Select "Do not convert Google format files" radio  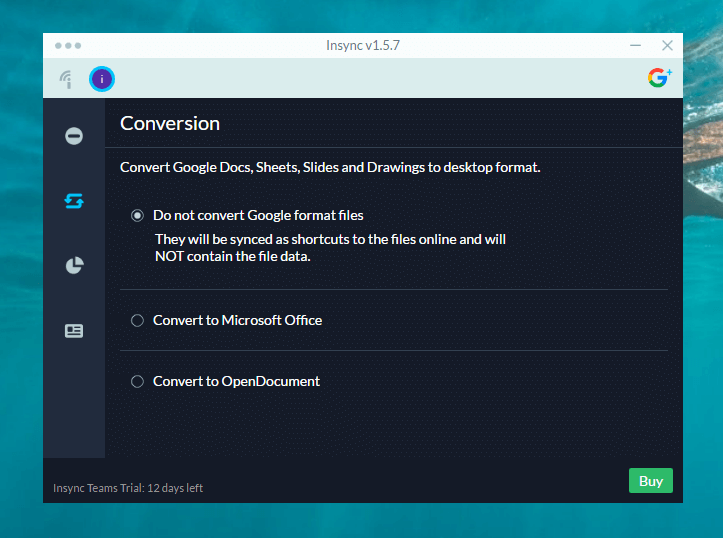pos(138,216)
